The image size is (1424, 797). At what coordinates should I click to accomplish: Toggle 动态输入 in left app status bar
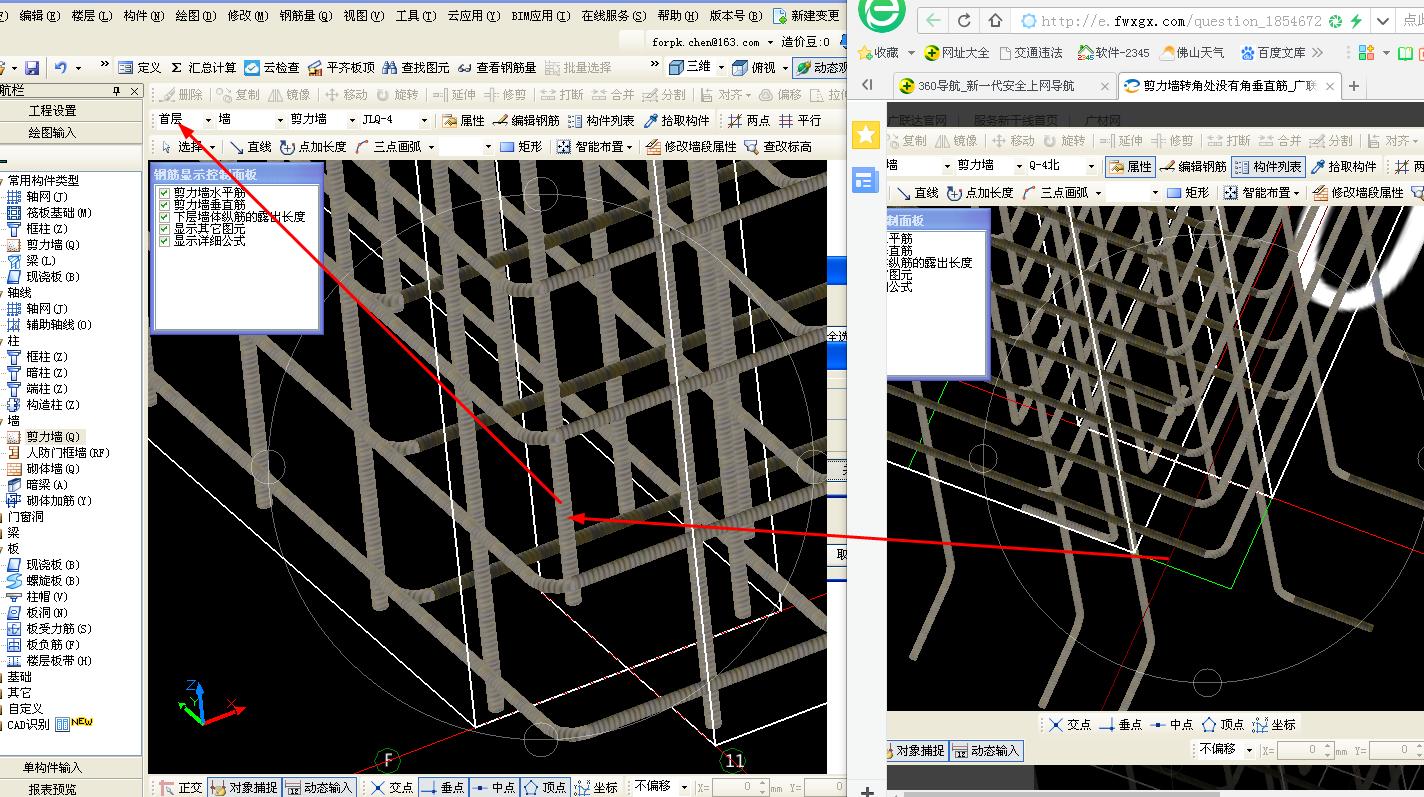coord(320,788)
